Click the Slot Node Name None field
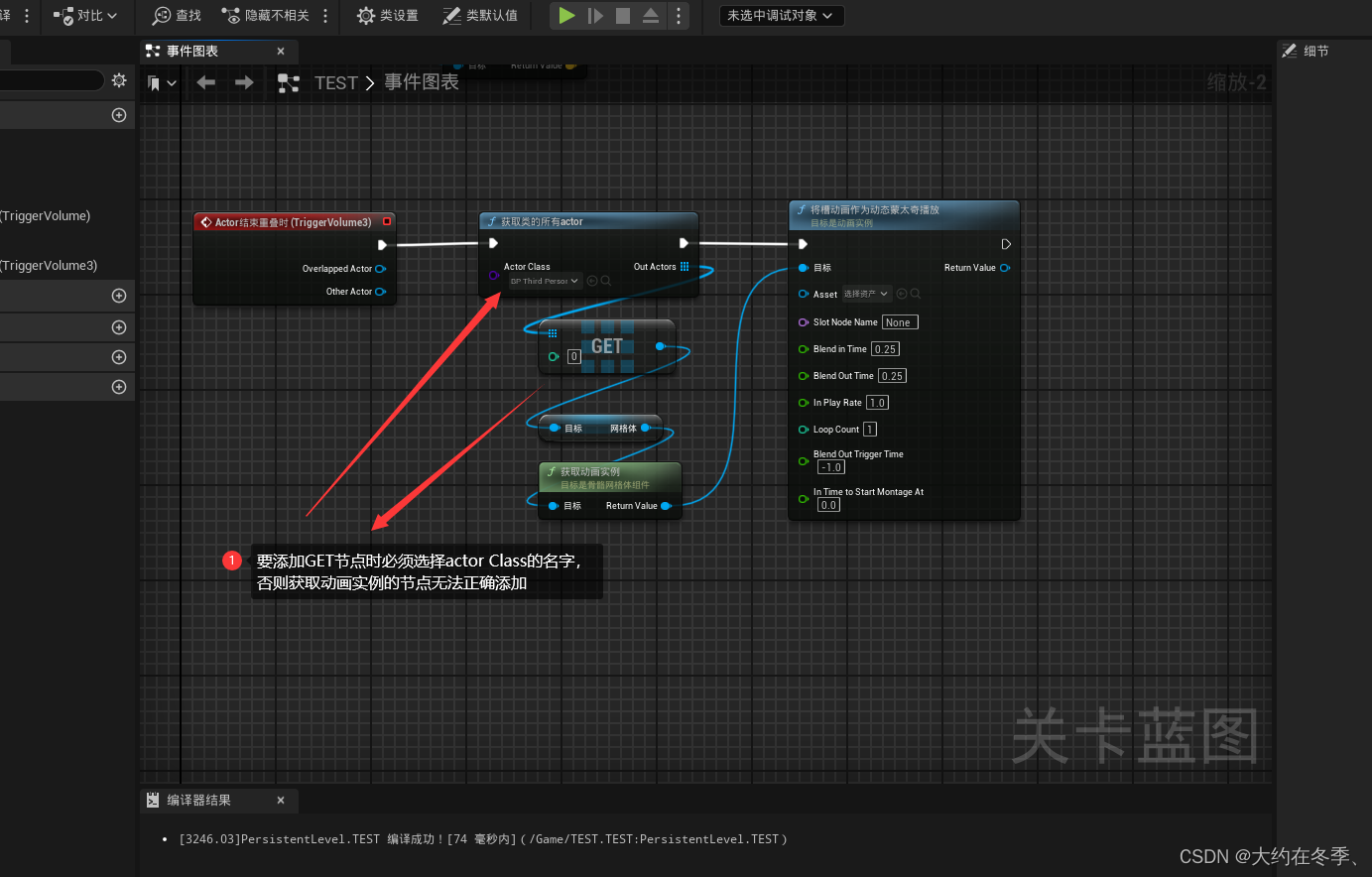This screenshot has height=877, width=1372. coord(900,322)
